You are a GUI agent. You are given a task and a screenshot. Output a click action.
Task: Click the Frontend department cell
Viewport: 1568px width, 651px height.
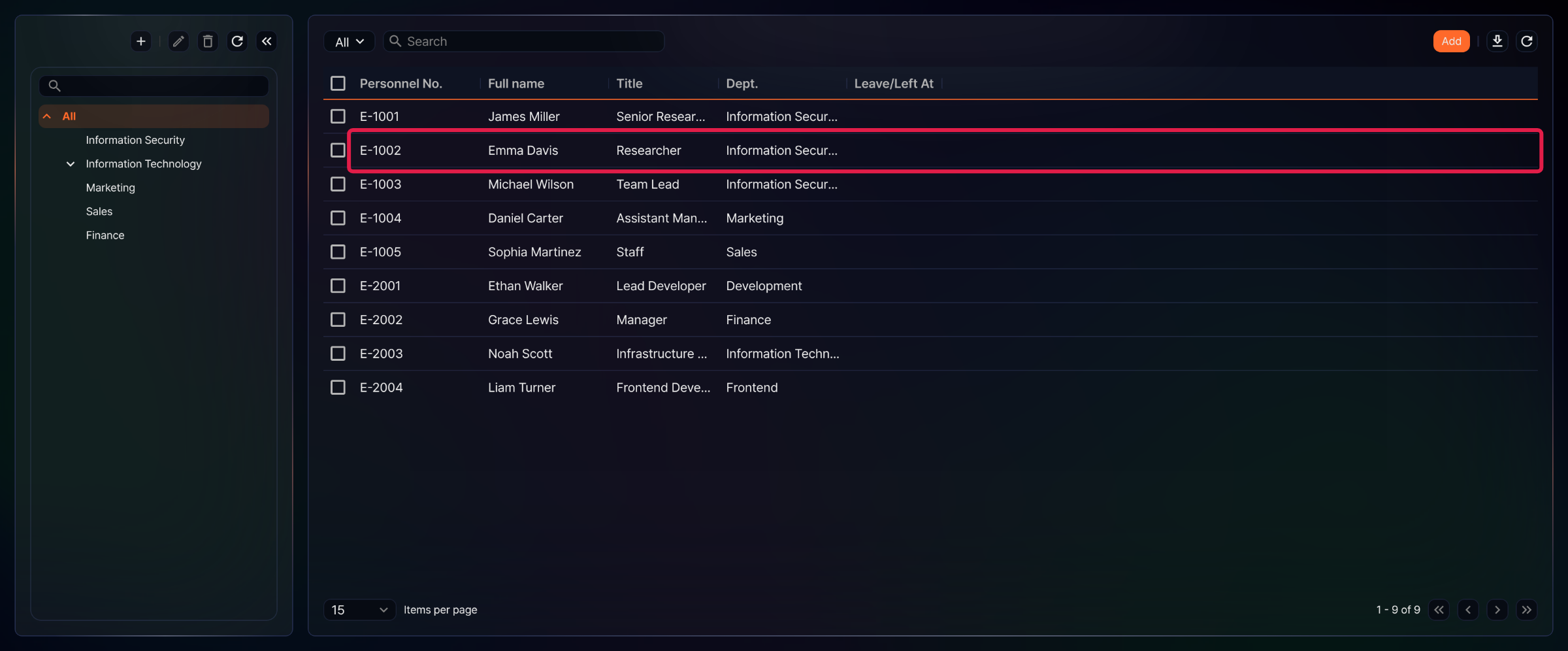[752, 388]
